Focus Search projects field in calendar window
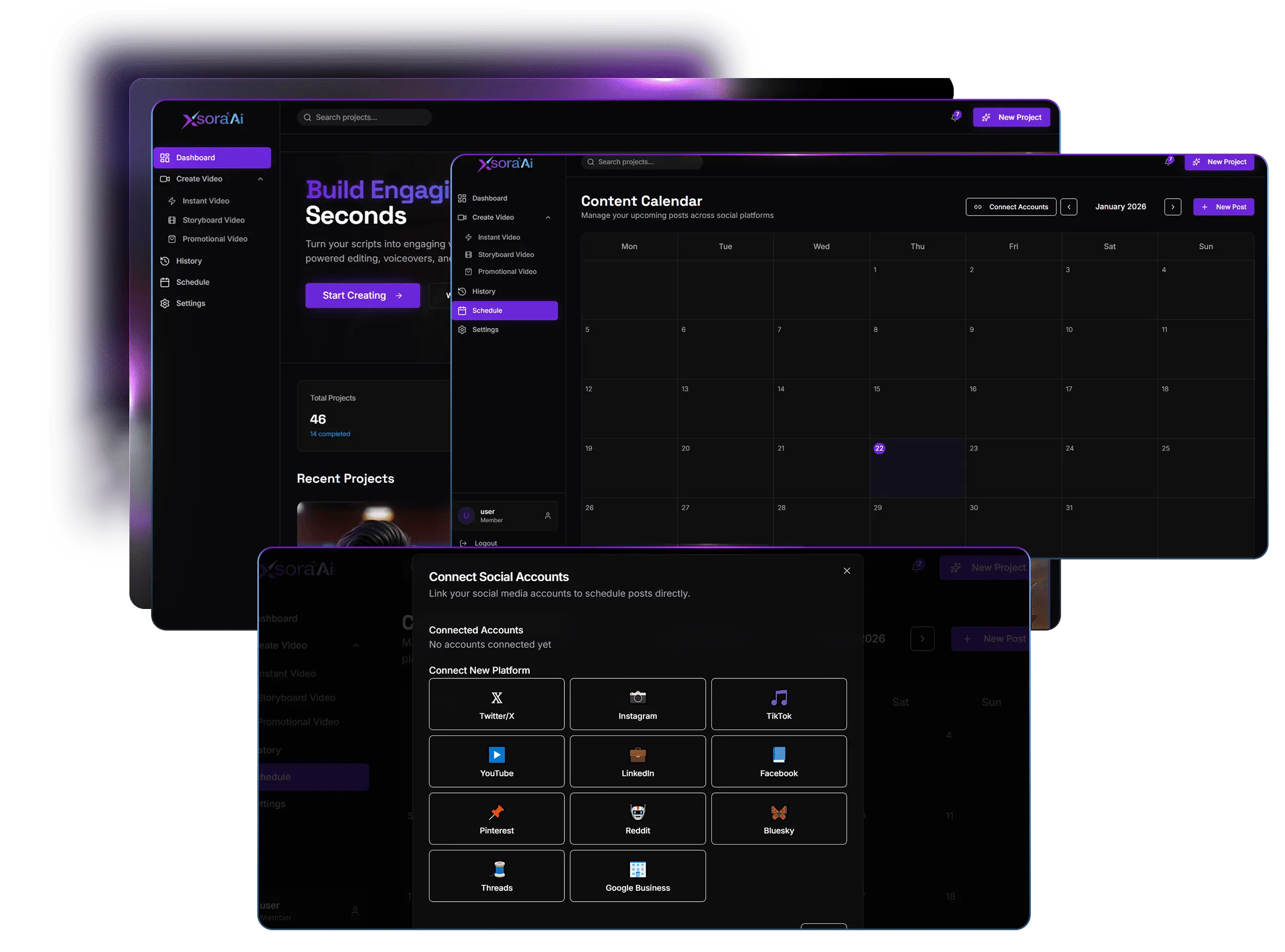The height and width of the screenshot is (952, 1285). click(641, 162)
